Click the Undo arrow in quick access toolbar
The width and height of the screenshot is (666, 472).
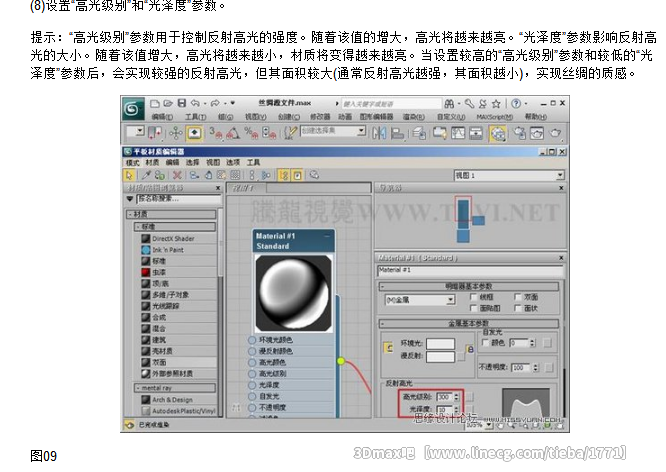coord(193,103)
